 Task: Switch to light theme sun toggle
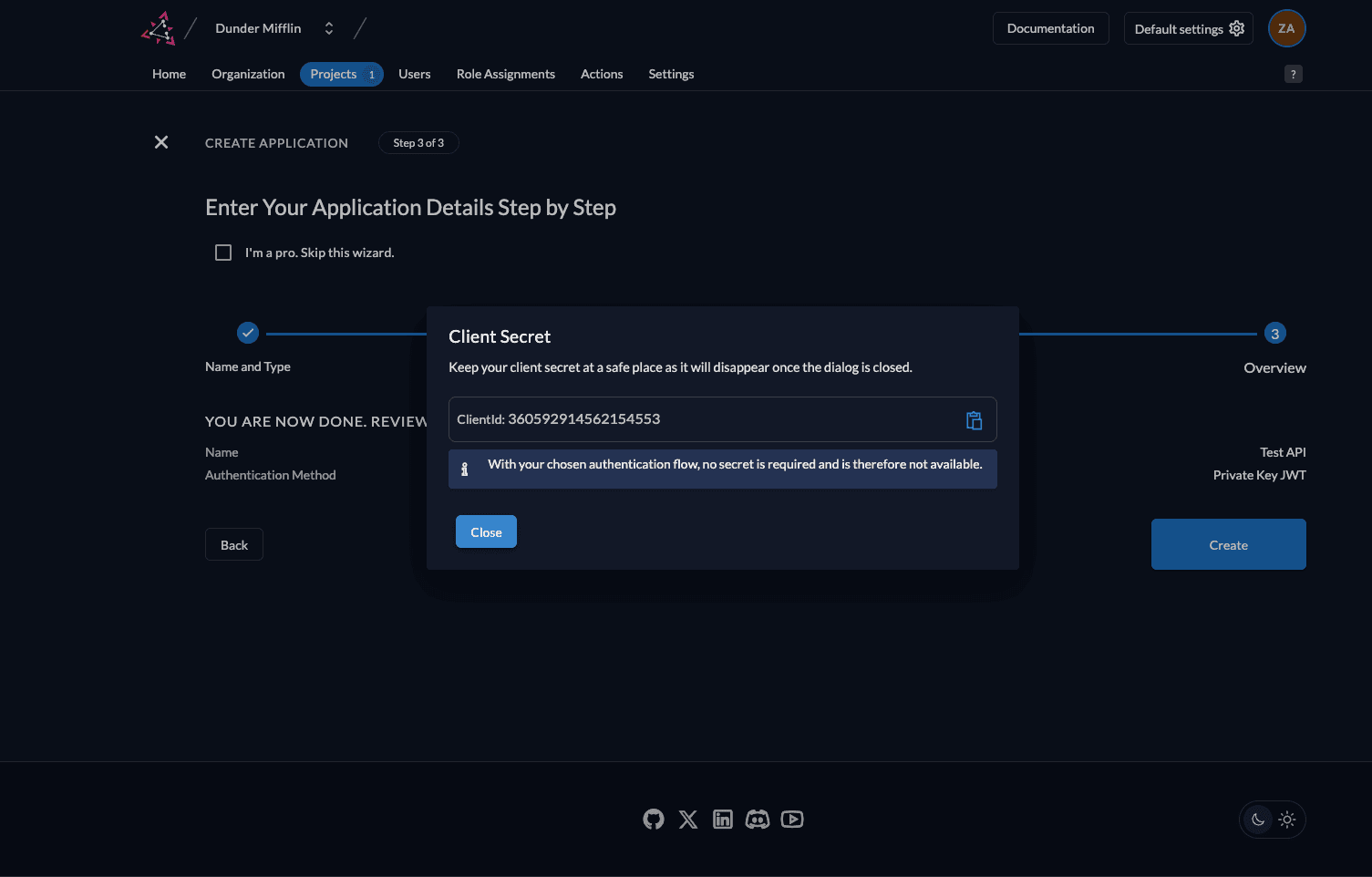(1287, 820)
